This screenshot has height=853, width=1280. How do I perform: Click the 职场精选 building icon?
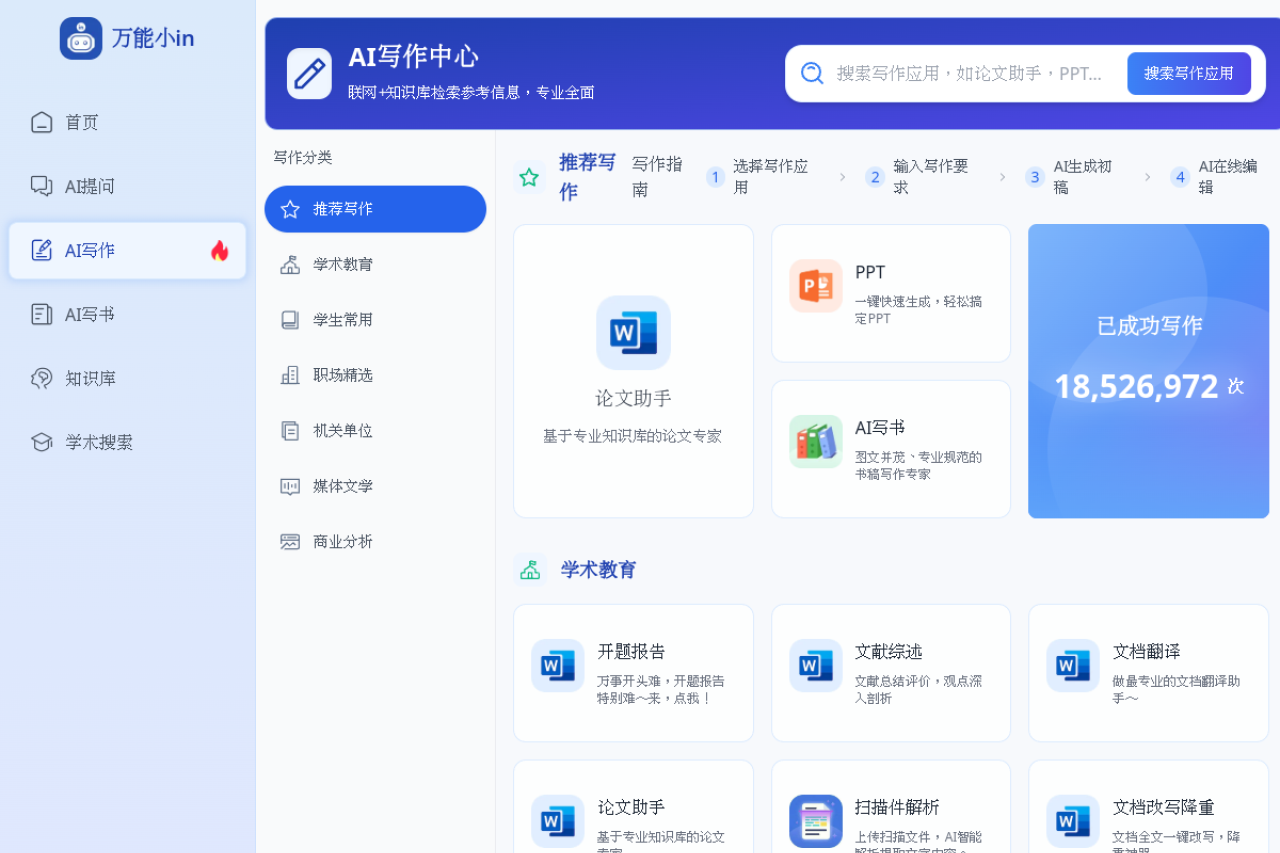pyautogui.click(x=290, y=375)
